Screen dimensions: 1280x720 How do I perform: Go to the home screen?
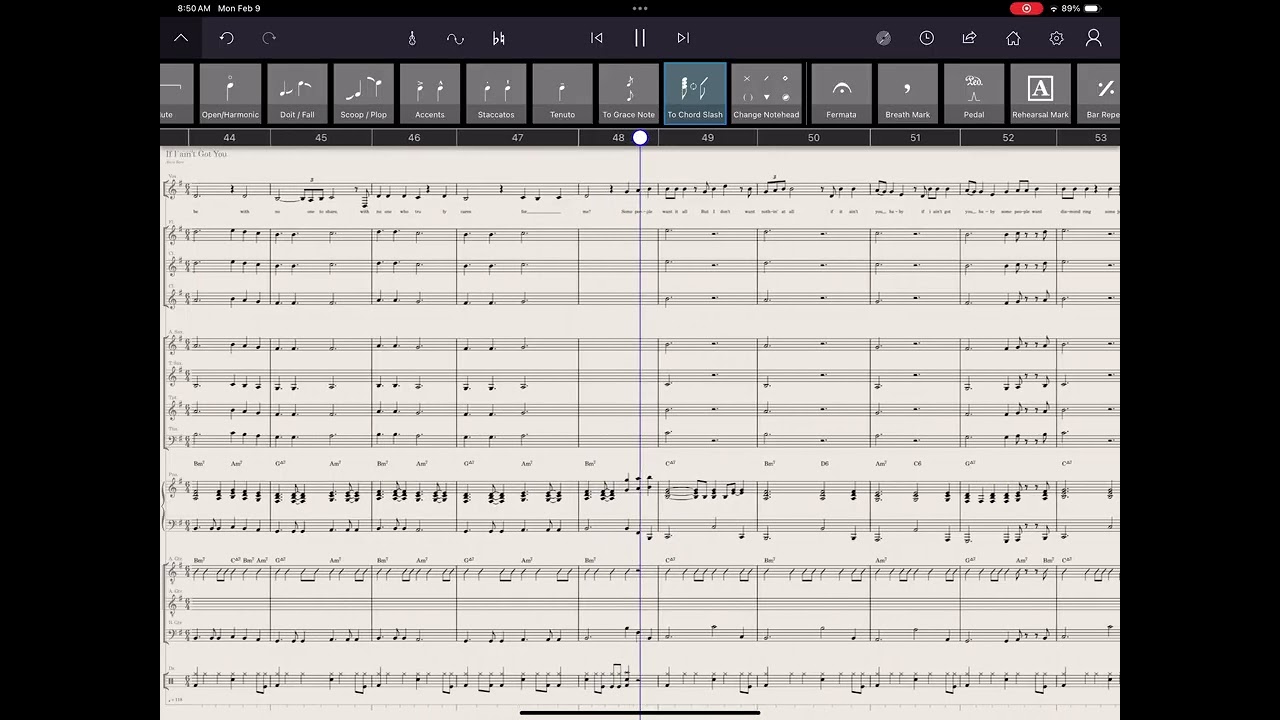[x=1013, y=38]
